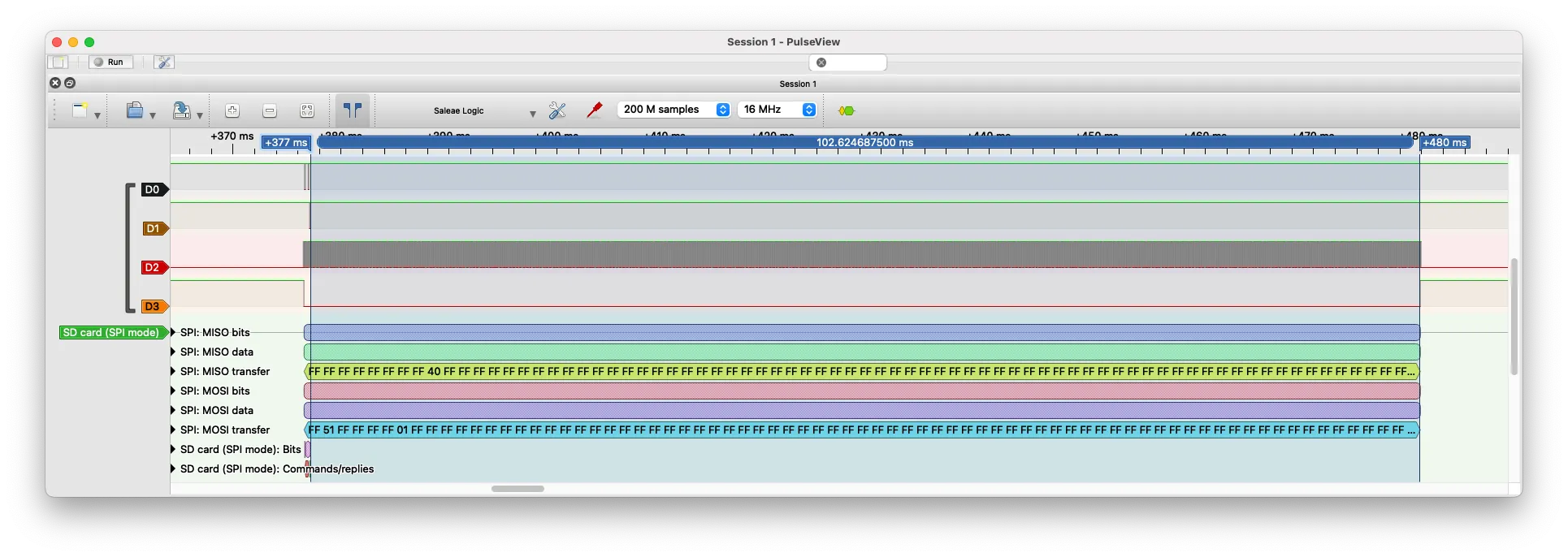Save the capture with the save icon
This screenshot has width=1568, height=557.
[x=182, y=110]
